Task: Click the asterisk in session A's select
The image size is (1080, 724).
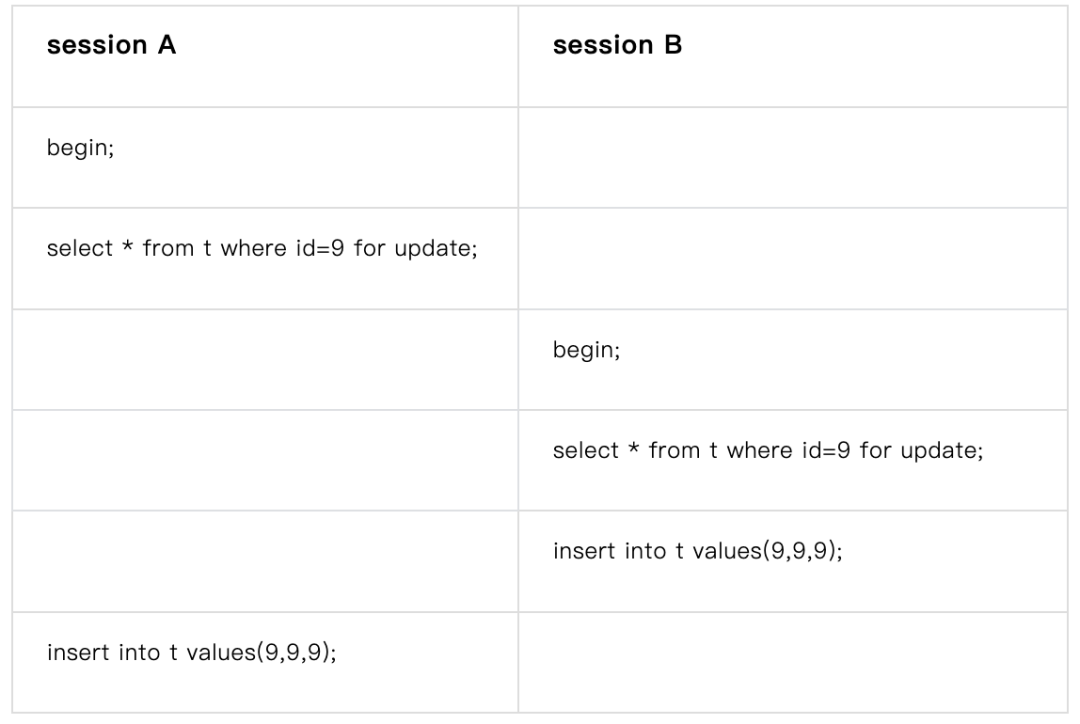Action: tap(128, 248)
